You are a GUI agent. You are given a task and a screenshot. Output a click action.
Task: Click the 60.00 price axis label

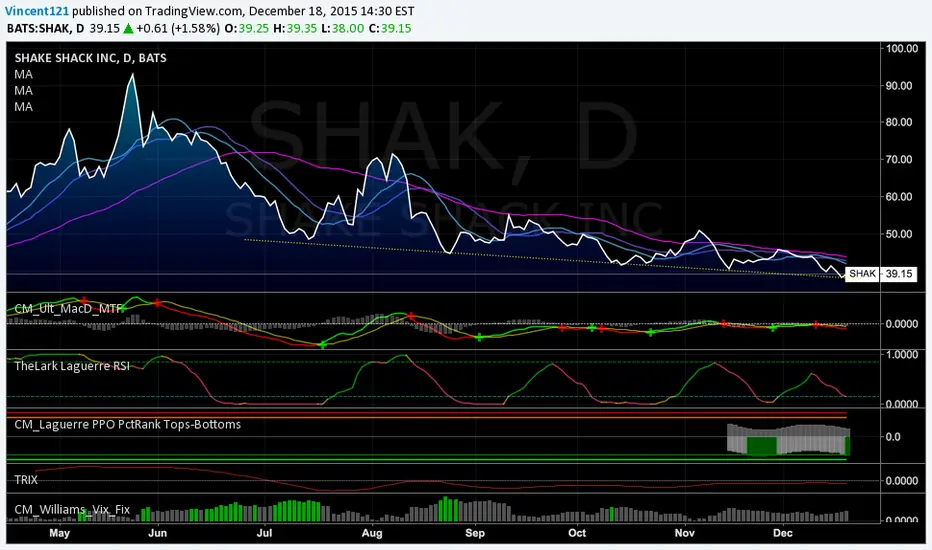coord(899,196)
